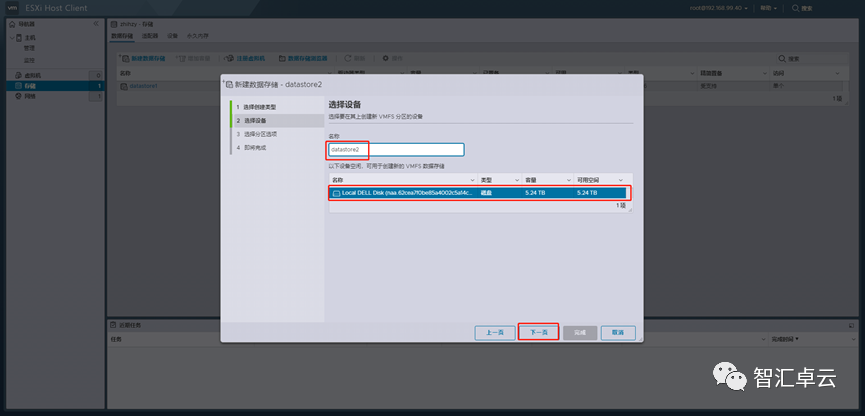Switch to the 数据存储 tab

tap(122, 36)
